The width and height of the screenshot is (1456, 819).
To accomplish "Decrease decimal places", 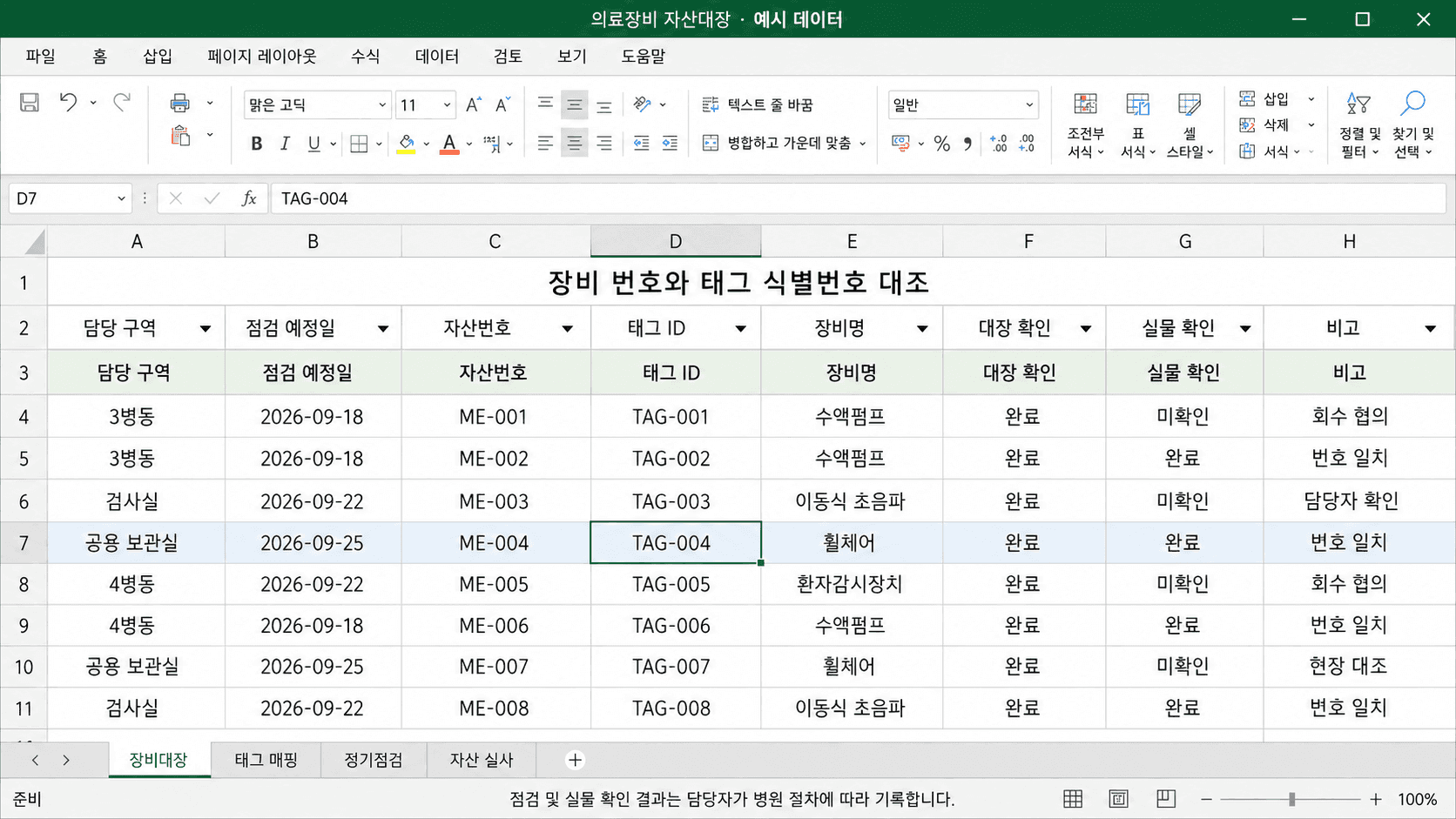I will click(x=1027, y=144).
